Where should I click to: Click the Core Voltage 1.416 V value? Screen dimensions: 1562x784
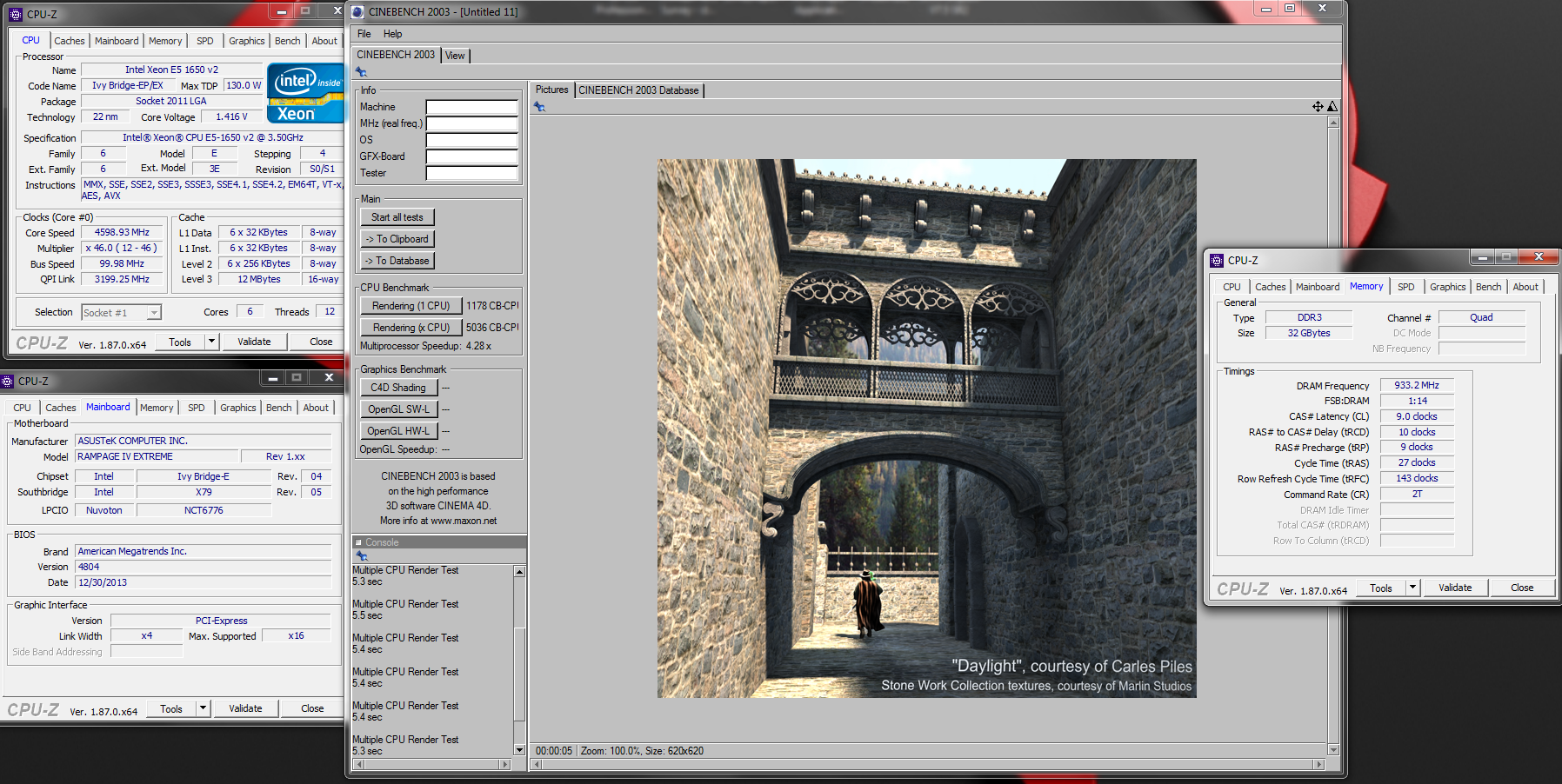[x=231, y=116]
